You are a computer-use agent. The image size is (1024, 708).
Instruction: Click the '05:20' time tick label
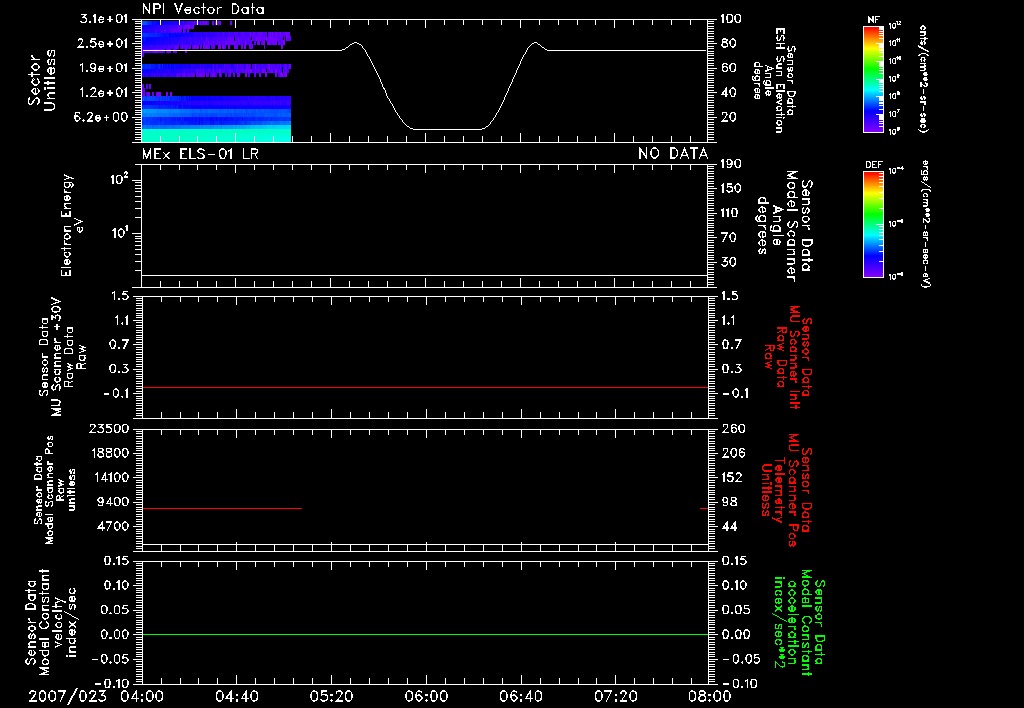tap(331, 696)
